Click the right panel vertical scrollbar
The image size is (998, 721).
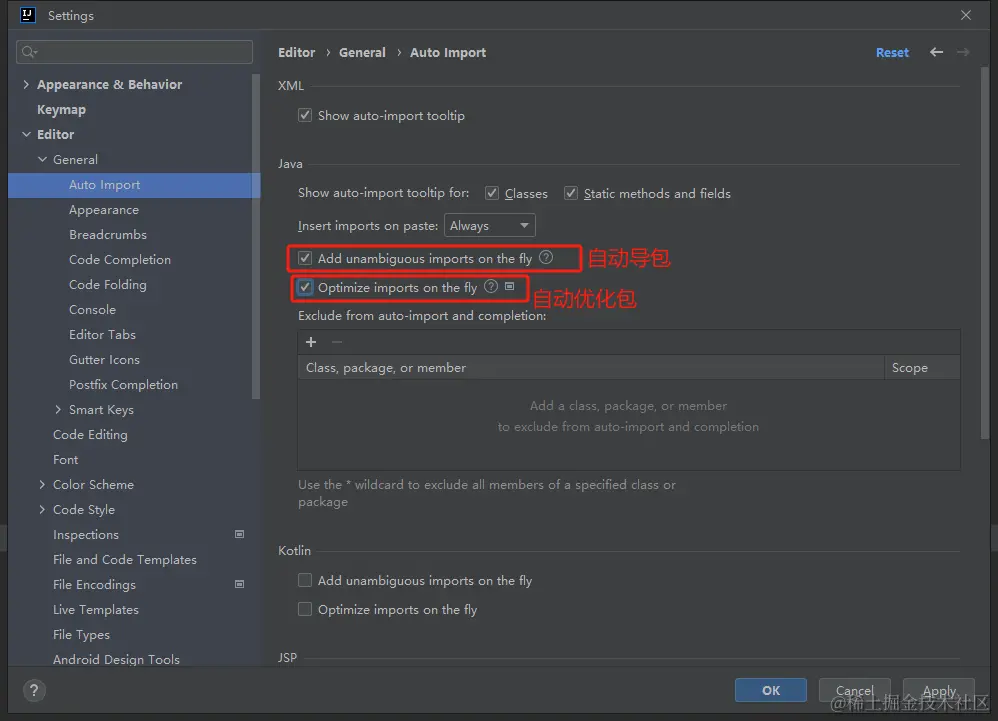pyautogui.click(x=985, y=253)
